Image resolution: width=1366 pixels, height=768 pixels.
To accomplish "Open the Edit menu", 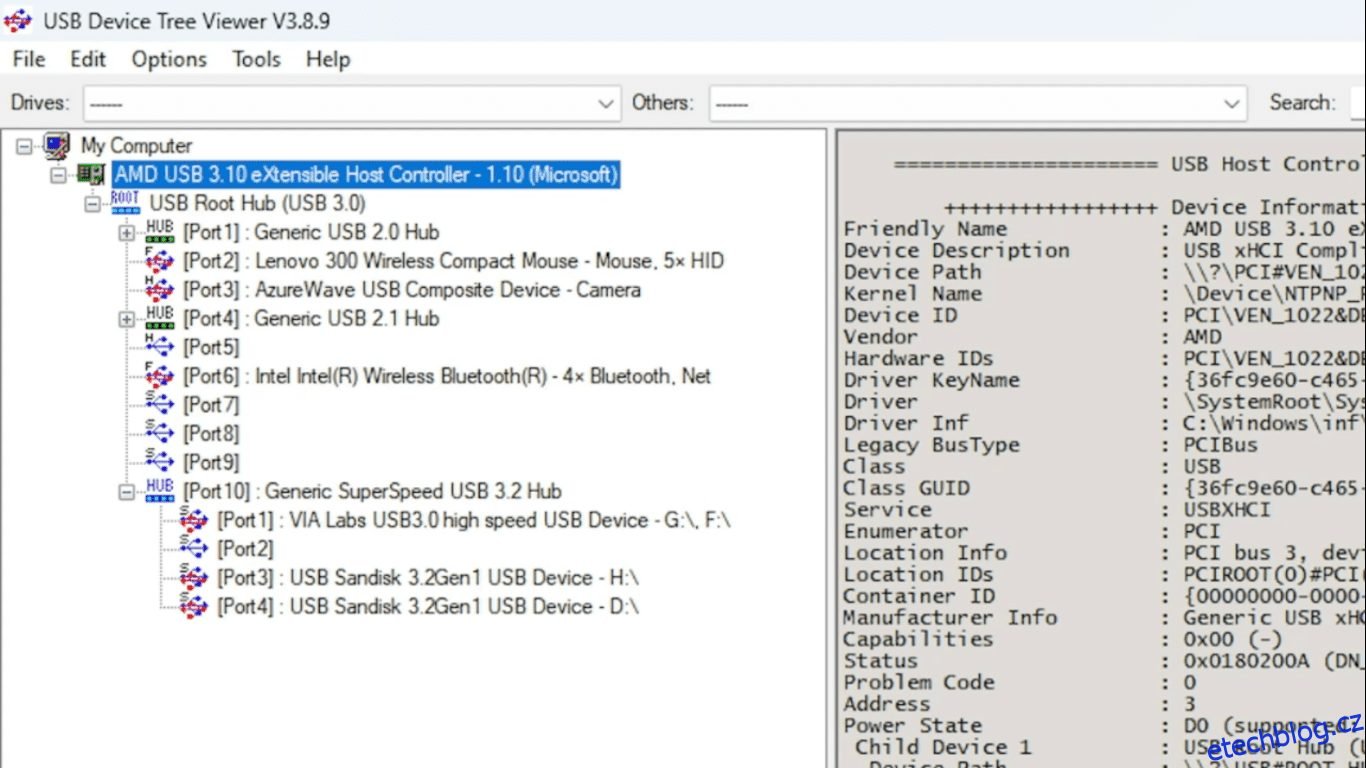I will (x=88, y=59).
